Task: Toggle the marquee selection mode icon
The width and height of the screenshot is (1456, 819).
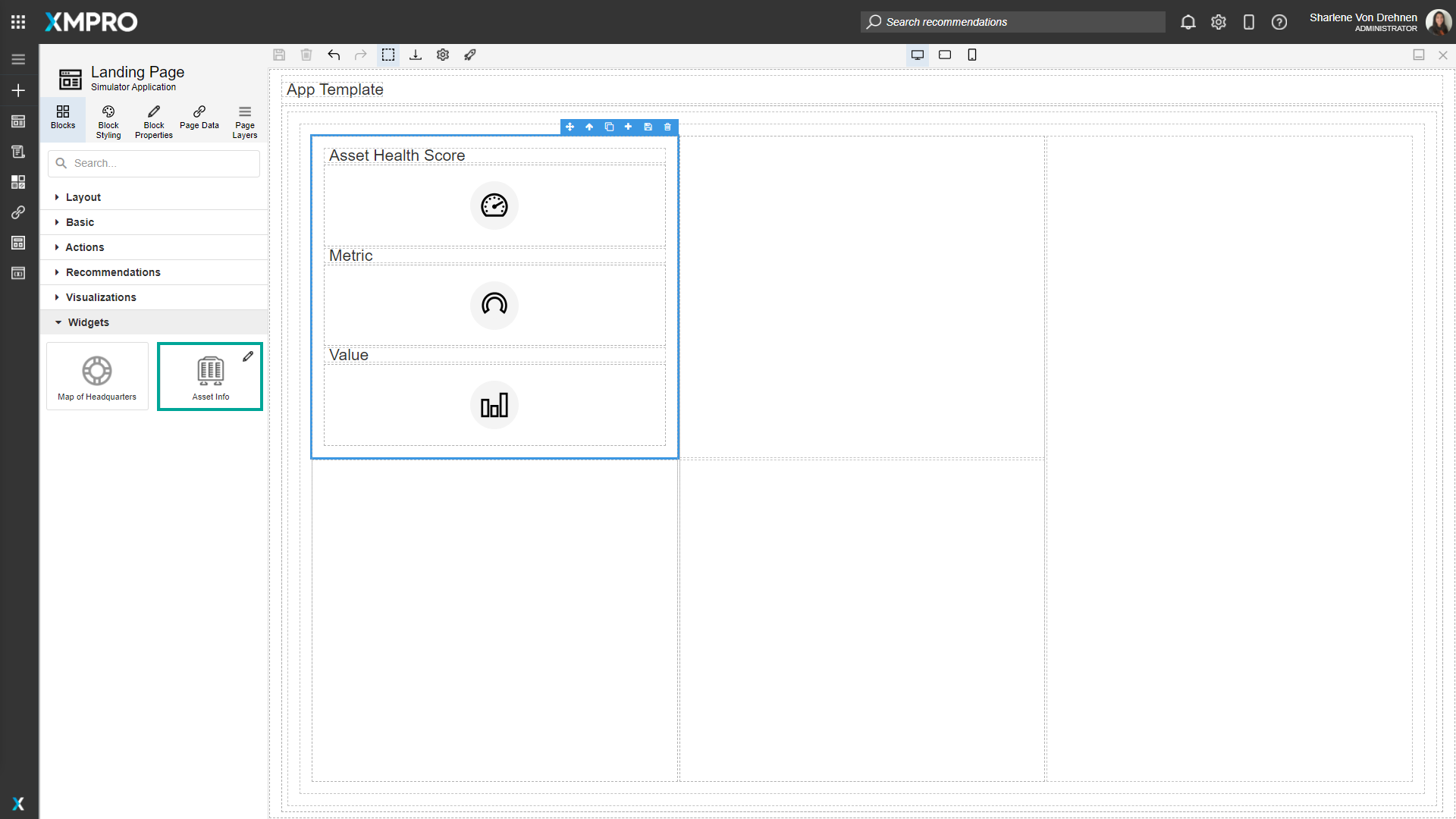Action: tap(388, 55)
